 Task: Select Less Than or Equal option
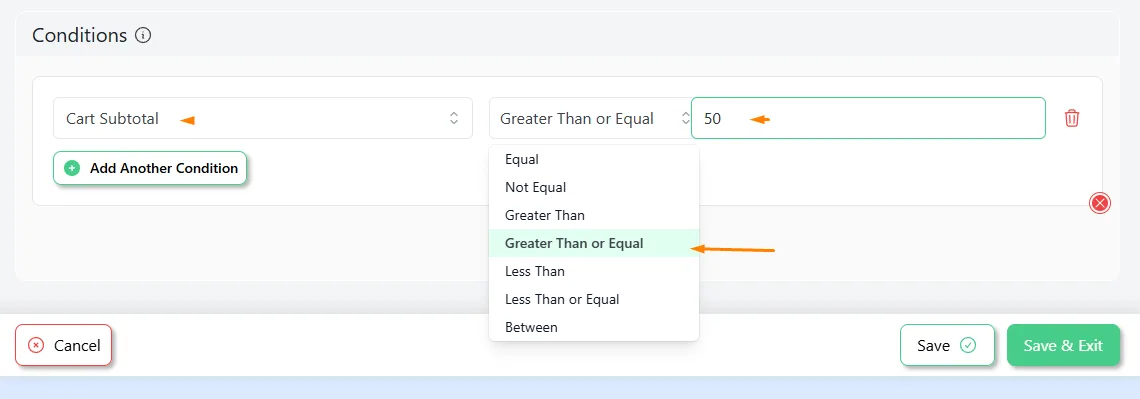tap(594, 299)
